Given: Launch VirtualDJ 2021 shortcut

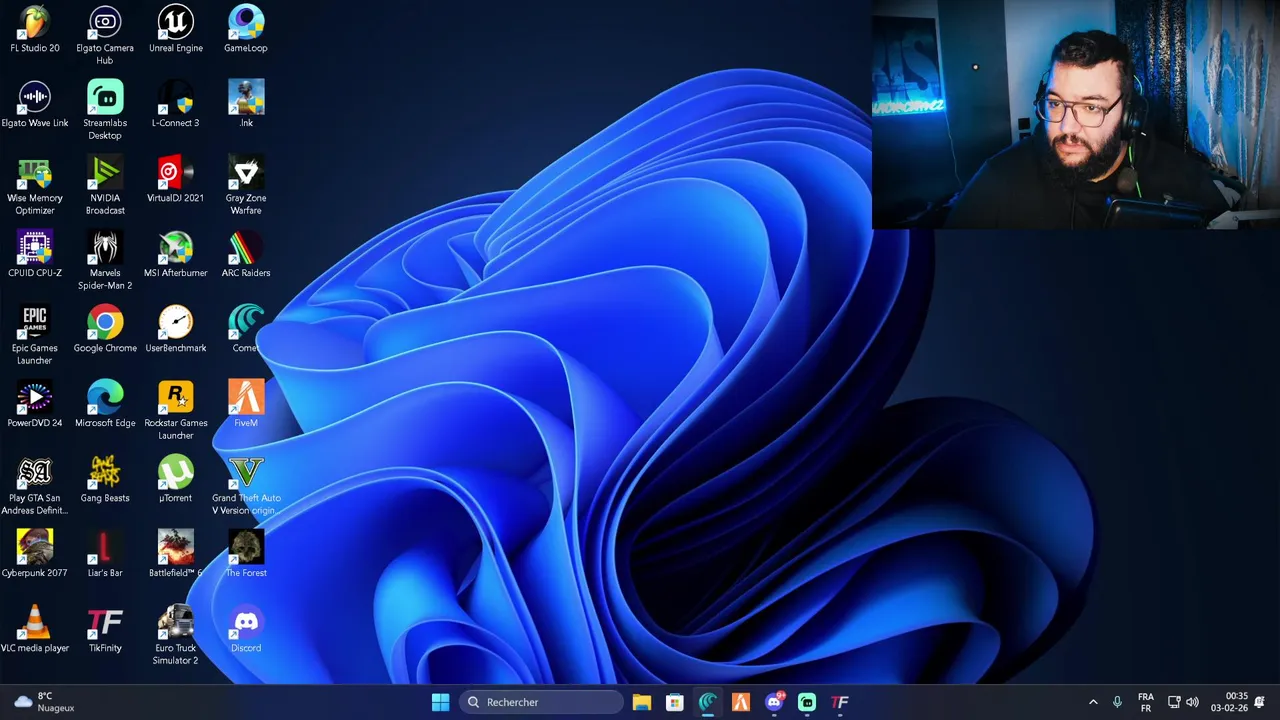Looking at the screenshot, I should pos(176,179).
